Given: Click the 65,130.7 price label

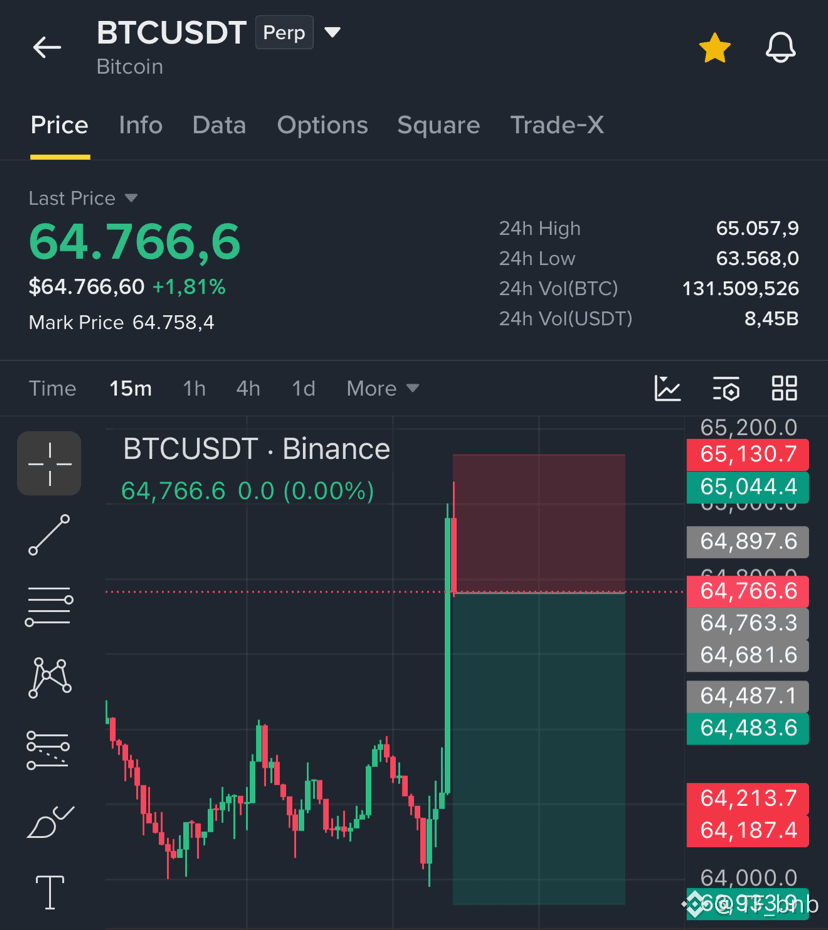Looking at the screenshot, I should point(747,454).
